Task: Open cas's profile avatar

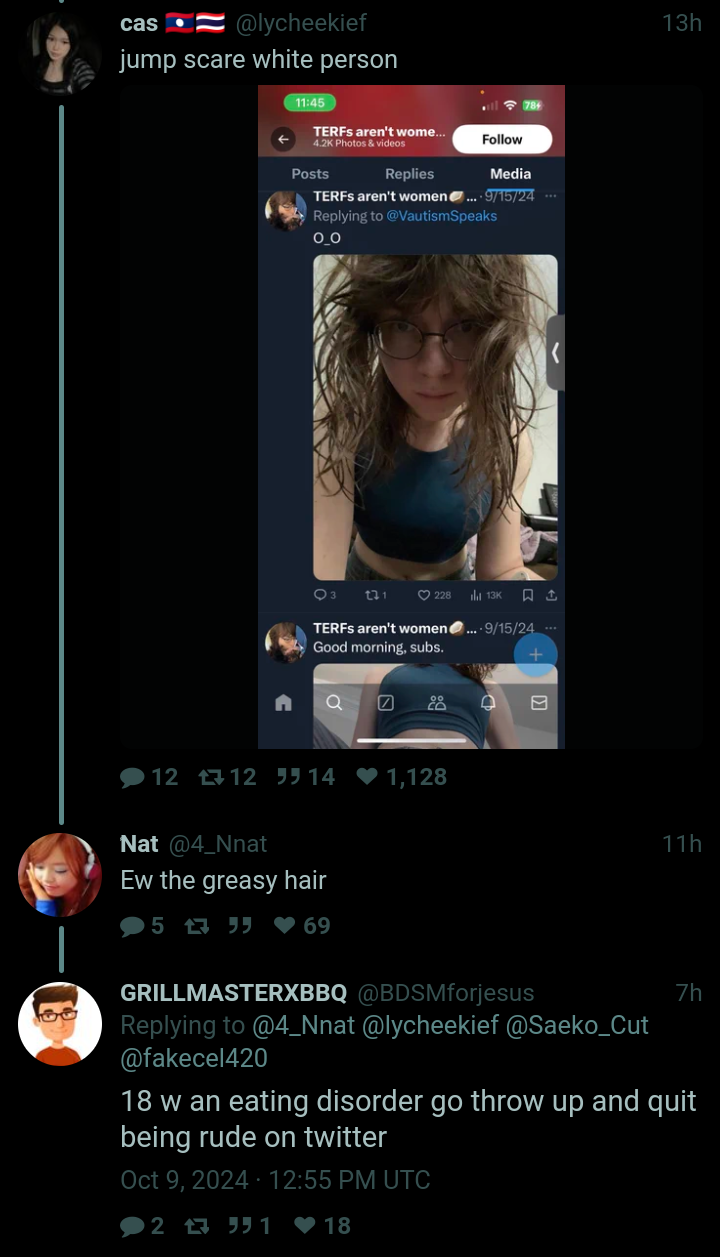Action: pos(60,52)
